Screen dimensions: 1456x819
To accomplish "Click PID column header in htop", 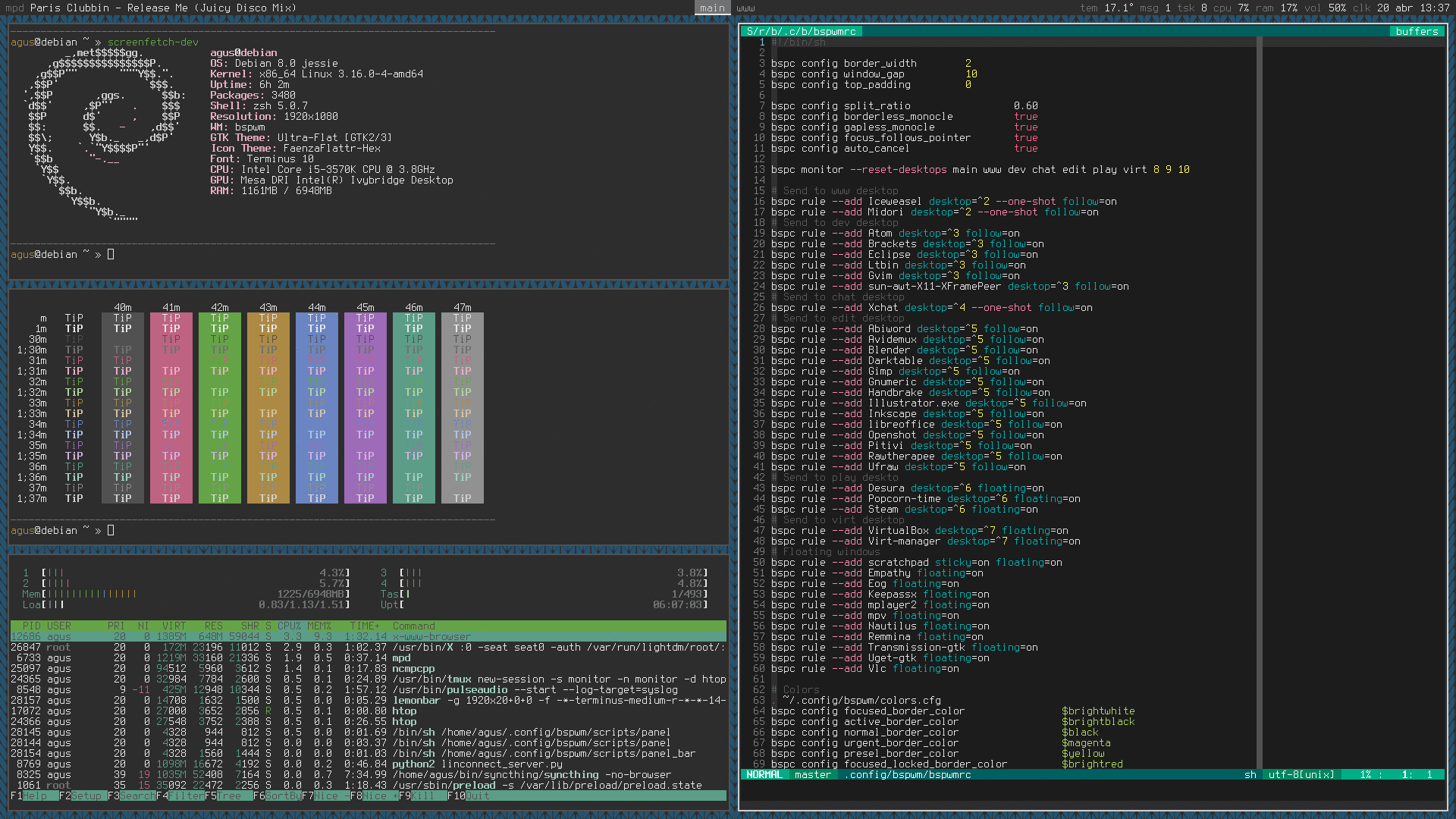I will click(x=31, y=626).
